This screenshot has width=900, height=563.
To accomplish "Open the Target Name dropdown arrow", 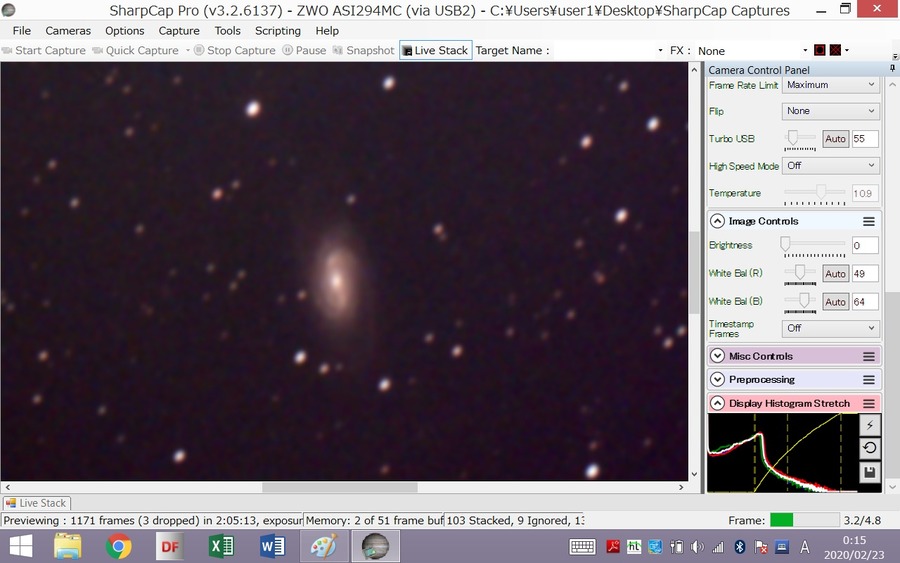I will coord(660,51).
